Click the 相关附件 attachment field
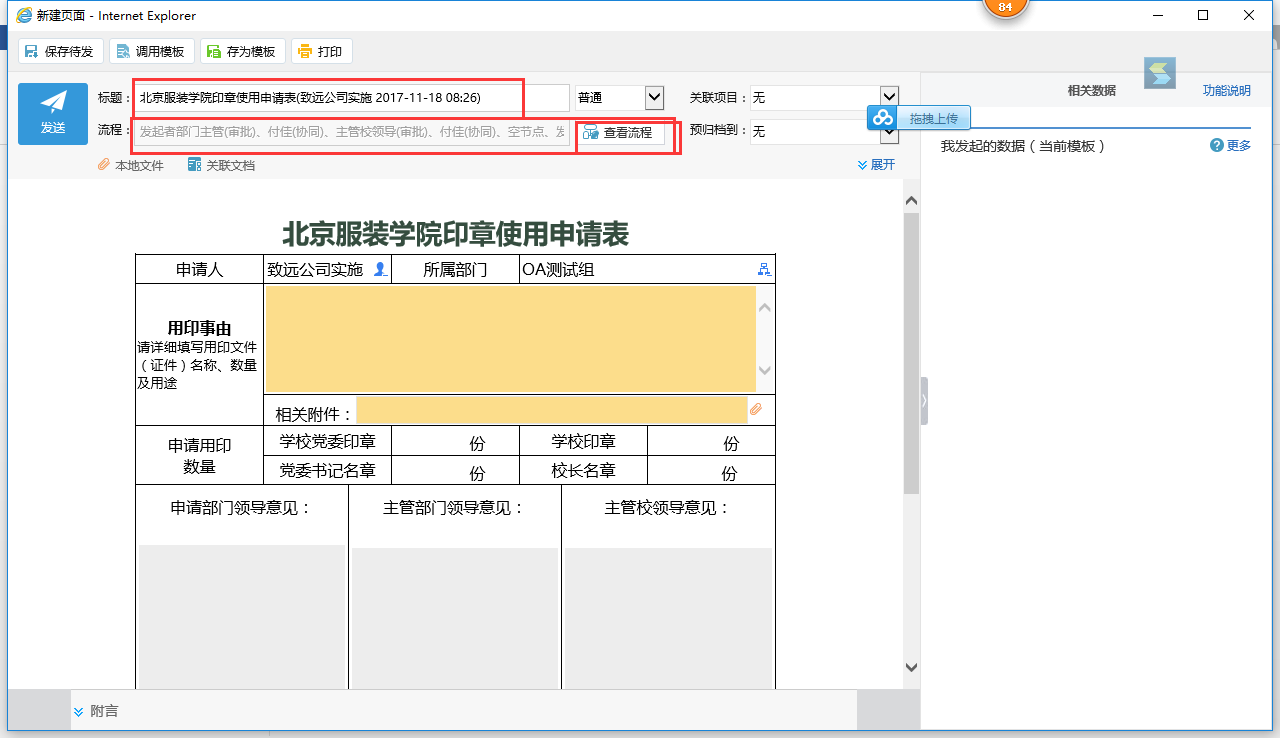 [x=552, y=410]
